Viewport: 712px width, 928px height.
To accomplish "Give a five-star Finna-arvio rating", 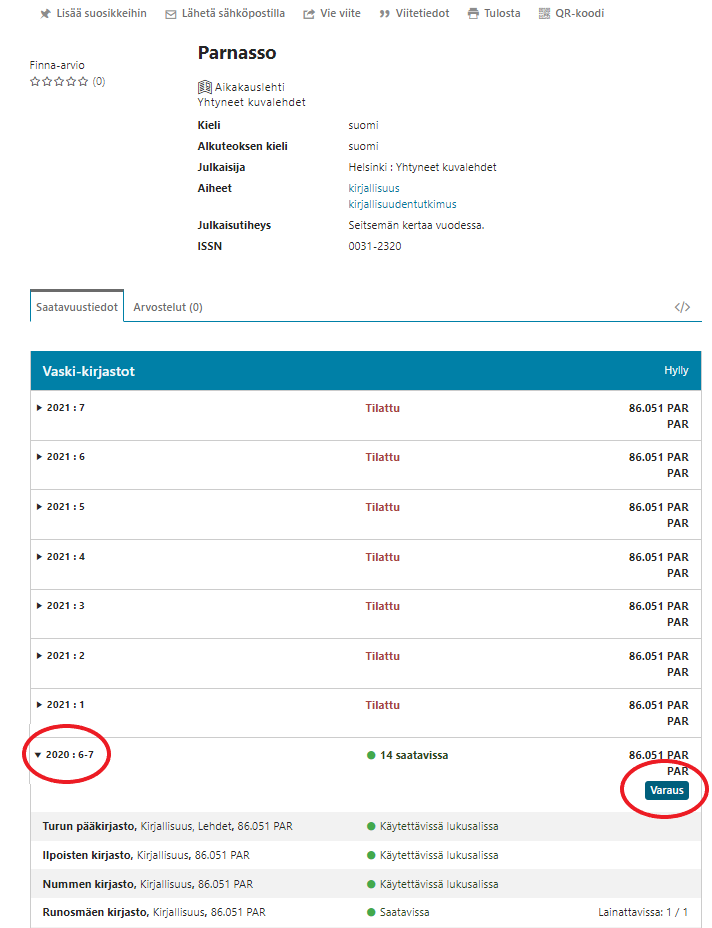I will [x=83, y=82].
